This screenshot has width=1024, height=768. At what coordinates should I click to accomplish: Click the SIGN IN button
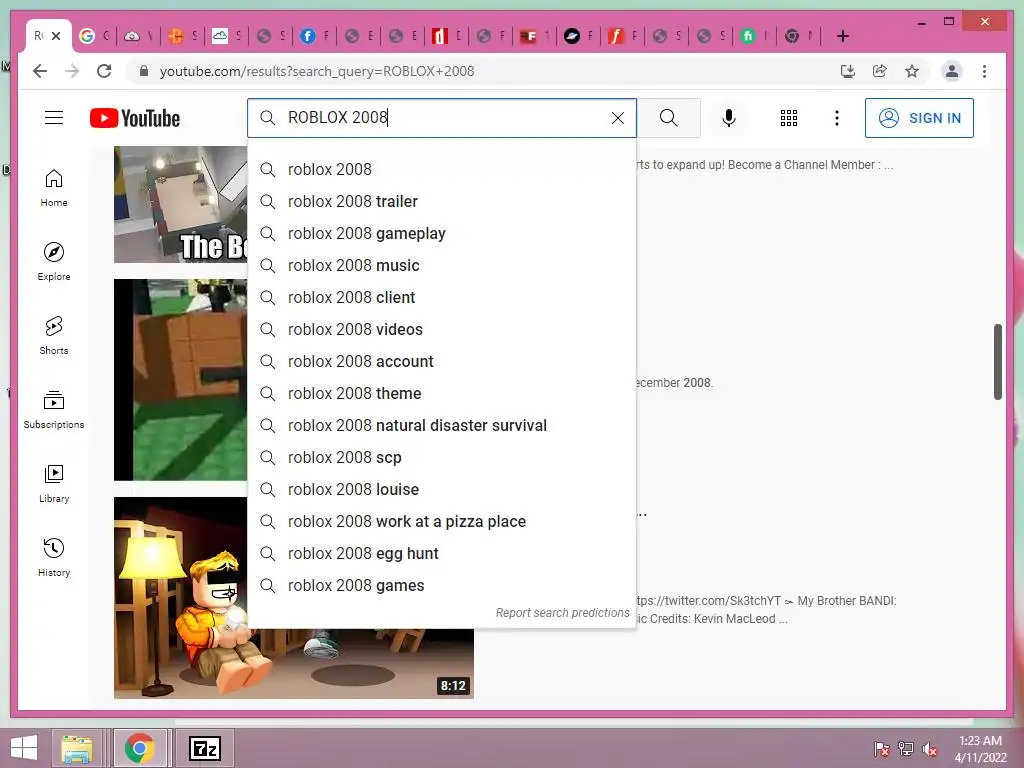919,118
